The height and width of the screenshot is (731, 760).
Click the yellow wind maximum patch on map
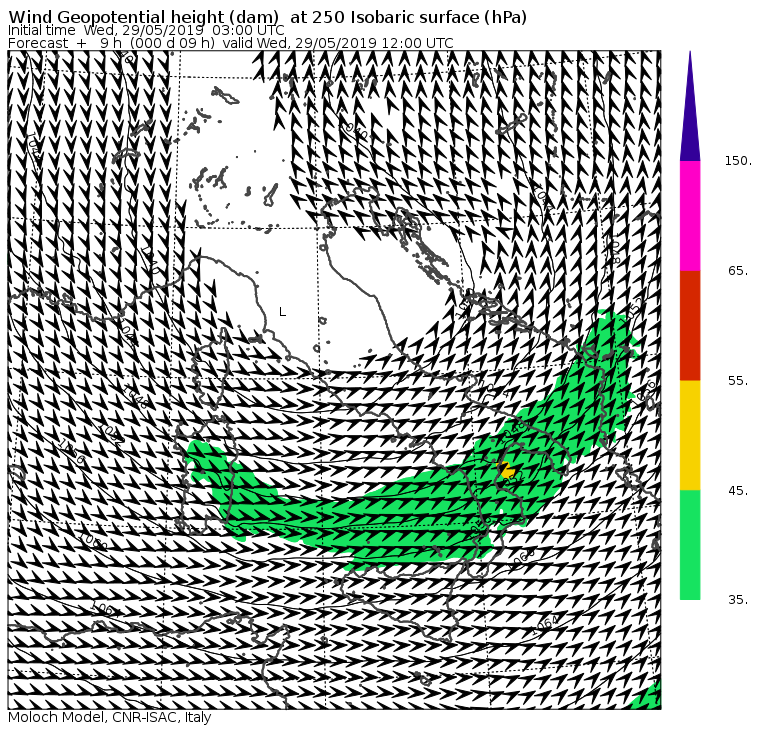(x=507, y=470)
